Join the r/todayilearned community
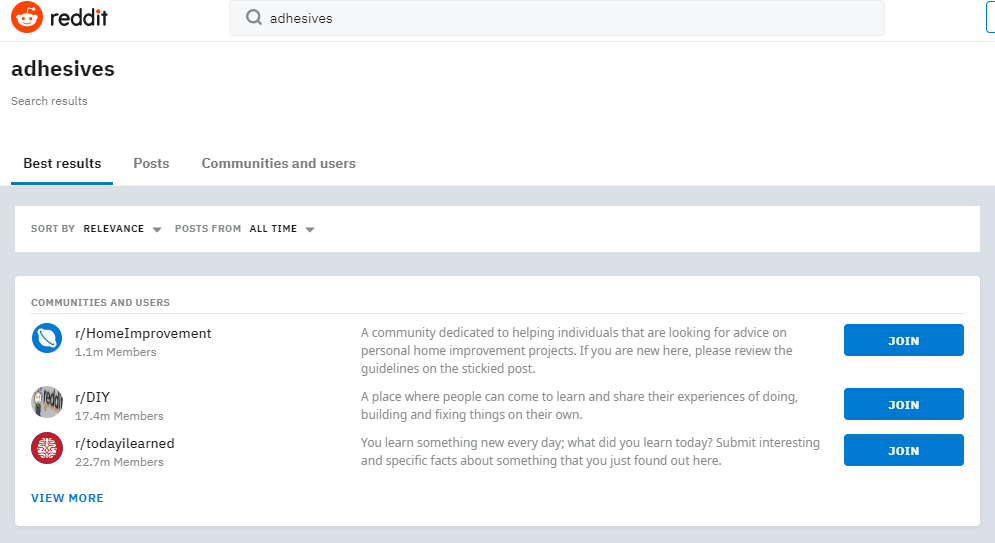 click(904, 450)
